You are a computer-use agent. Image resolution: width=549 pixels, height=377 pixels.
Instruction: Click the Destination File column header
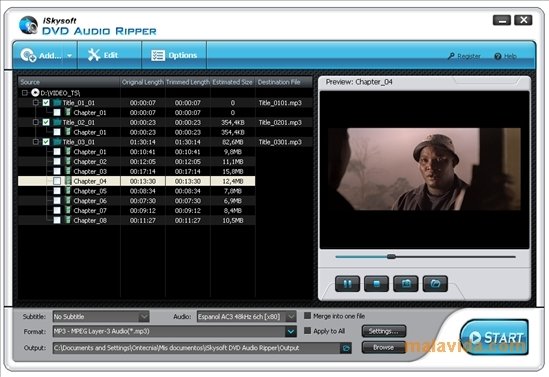[x=284, y=82]
